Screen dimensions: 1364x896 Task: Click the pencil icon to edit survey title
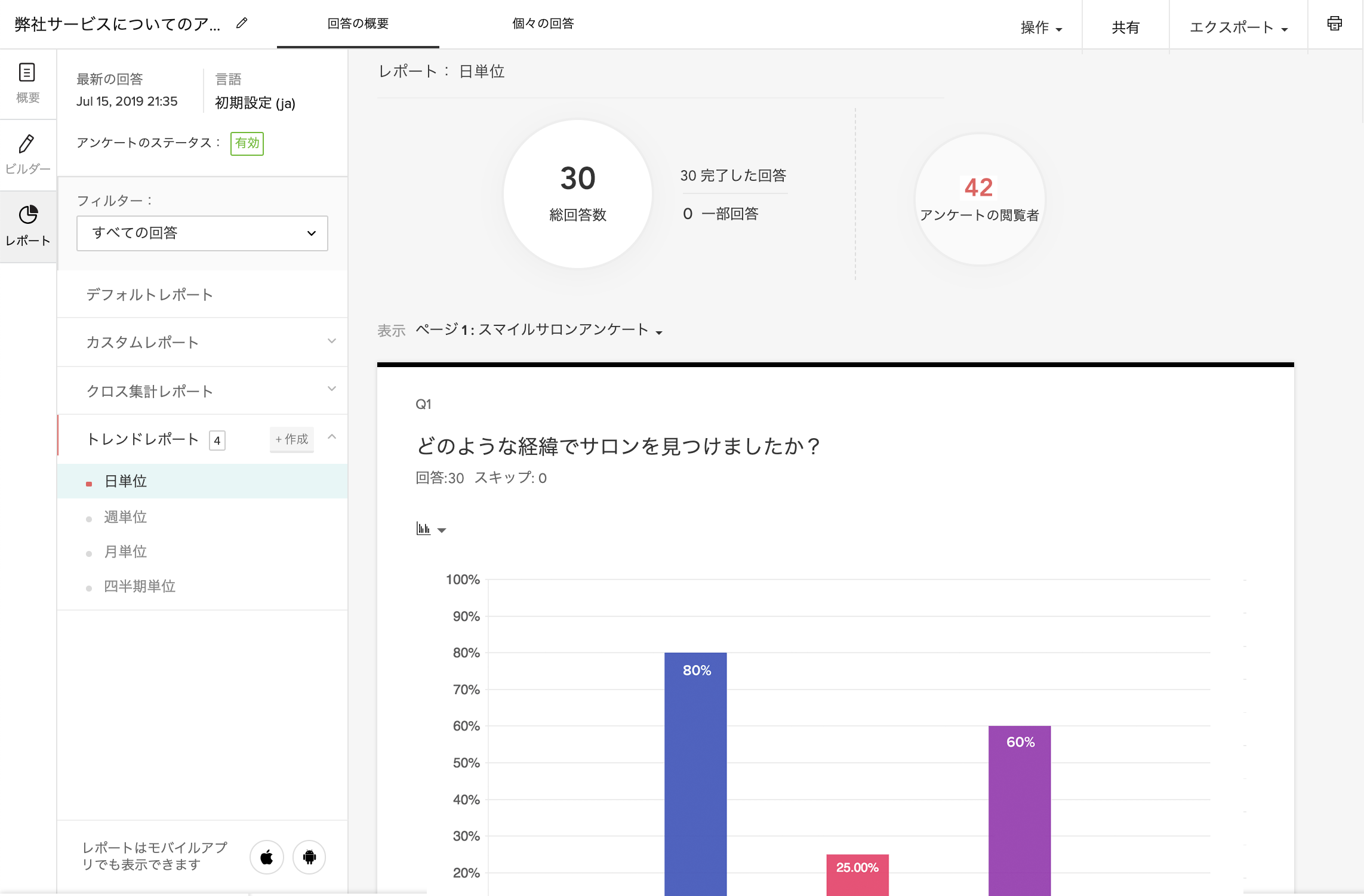242,23
